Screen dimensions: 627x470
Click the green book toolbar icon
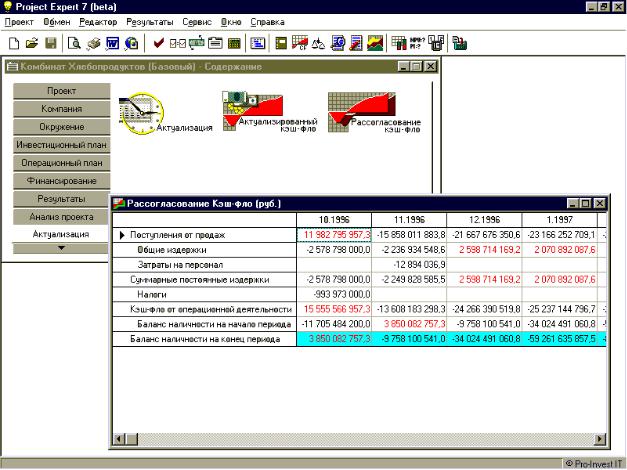(281, 43)
